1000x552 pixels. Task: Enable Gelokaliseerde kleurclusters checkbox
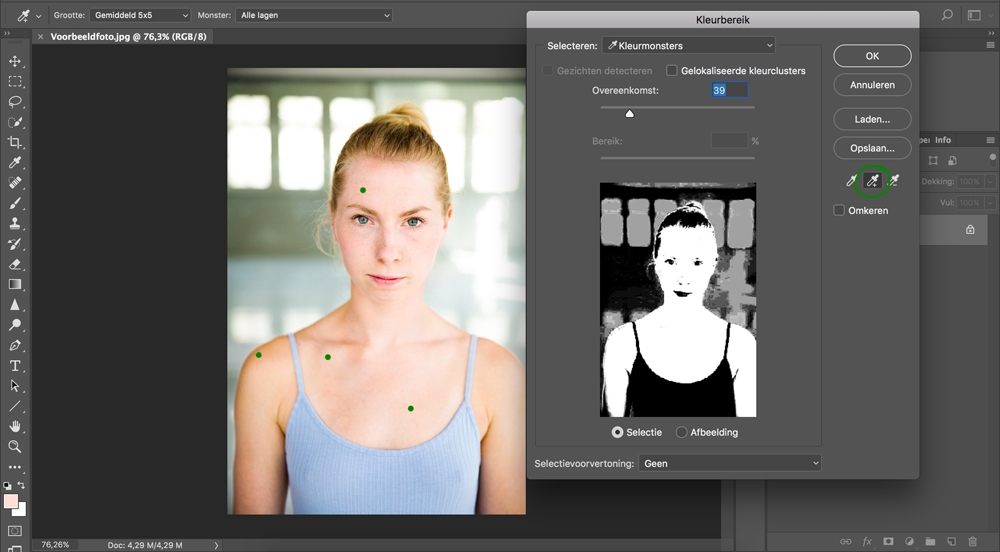[673, 71]
